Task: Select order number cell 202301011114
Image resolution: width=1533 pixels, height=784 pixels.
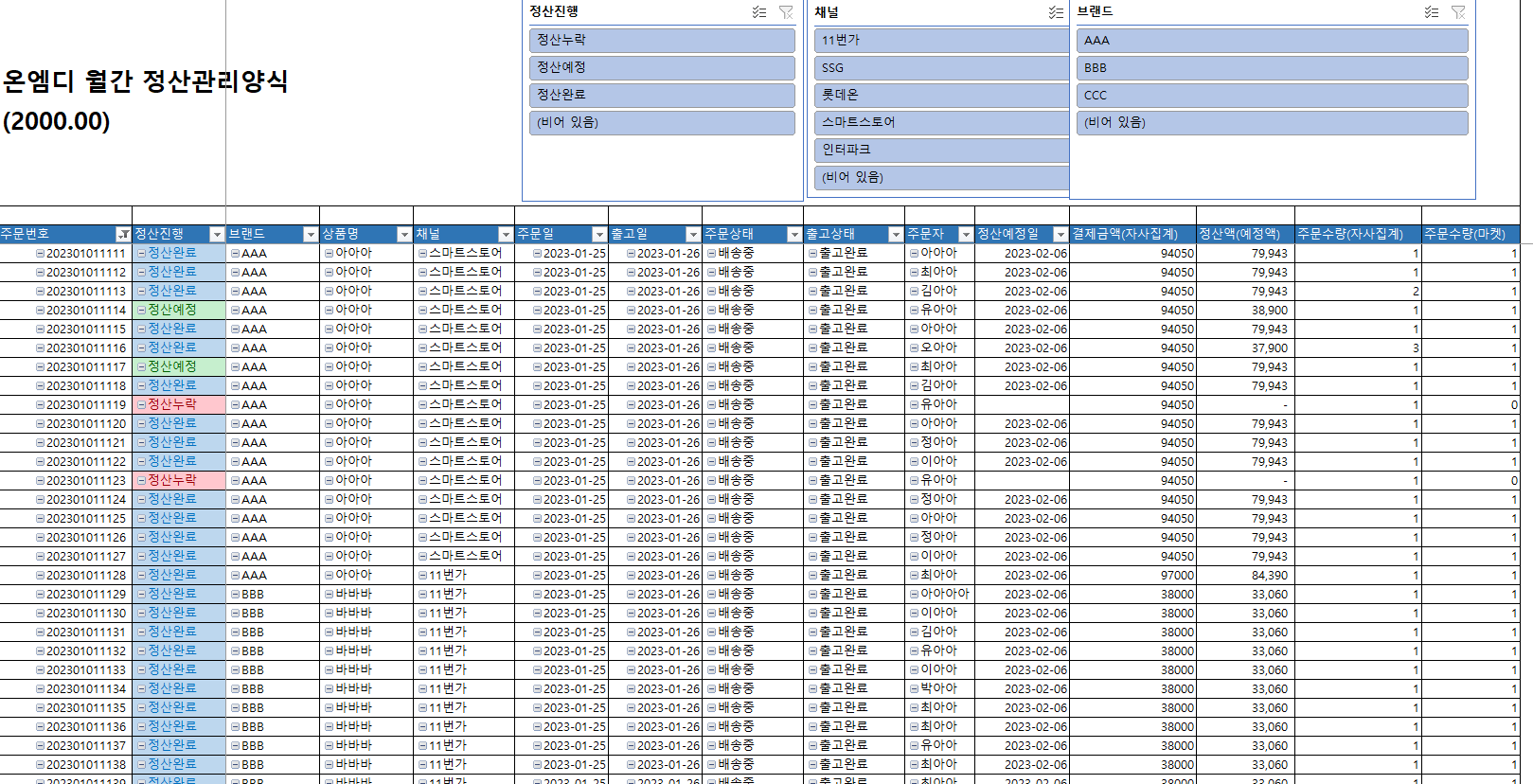Action: [65, 310]
